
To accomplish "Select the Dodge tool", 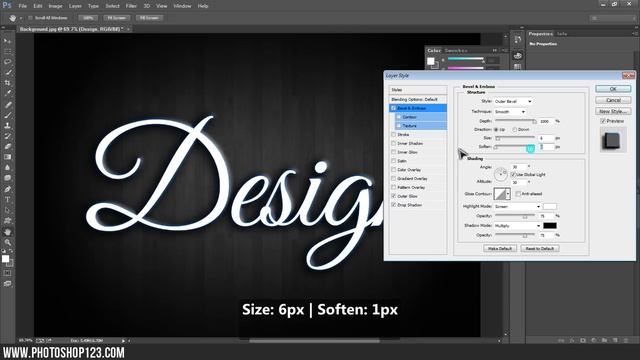I will [x=7, y=178].
